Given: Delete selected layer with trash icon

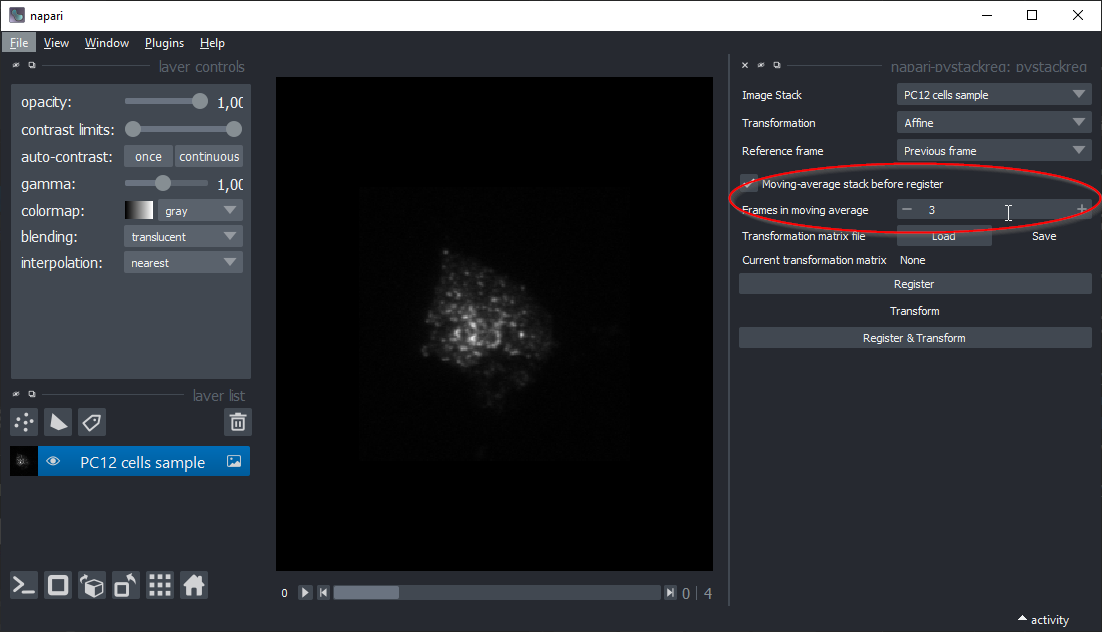Looking at the screenshot, I should 238,422.
